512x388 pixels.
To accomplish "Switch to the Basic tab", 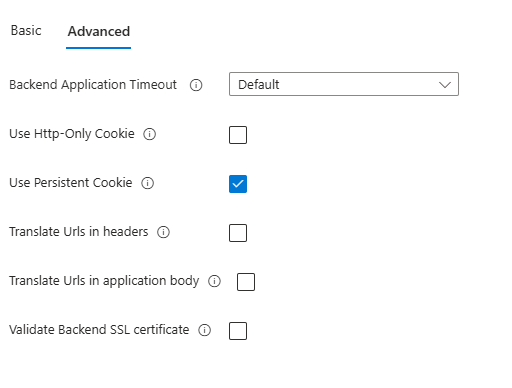I will (x=26, y=31).
